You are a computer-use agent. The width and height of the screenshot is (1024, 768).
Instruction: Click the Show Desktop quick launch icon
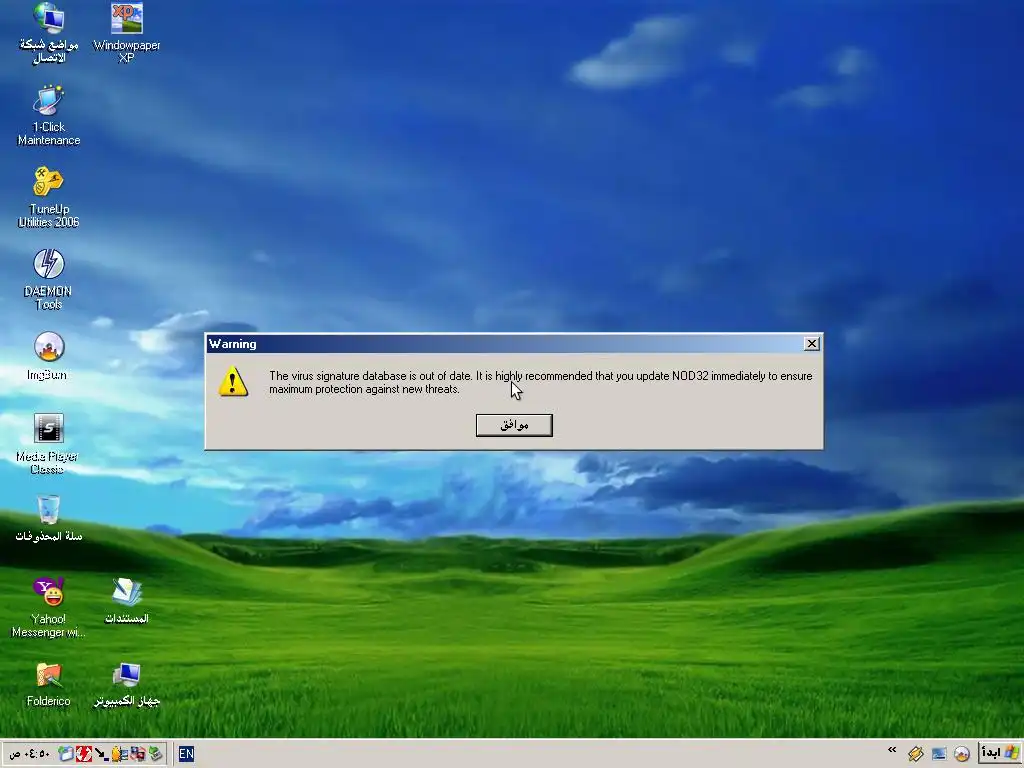pos(939,754)
